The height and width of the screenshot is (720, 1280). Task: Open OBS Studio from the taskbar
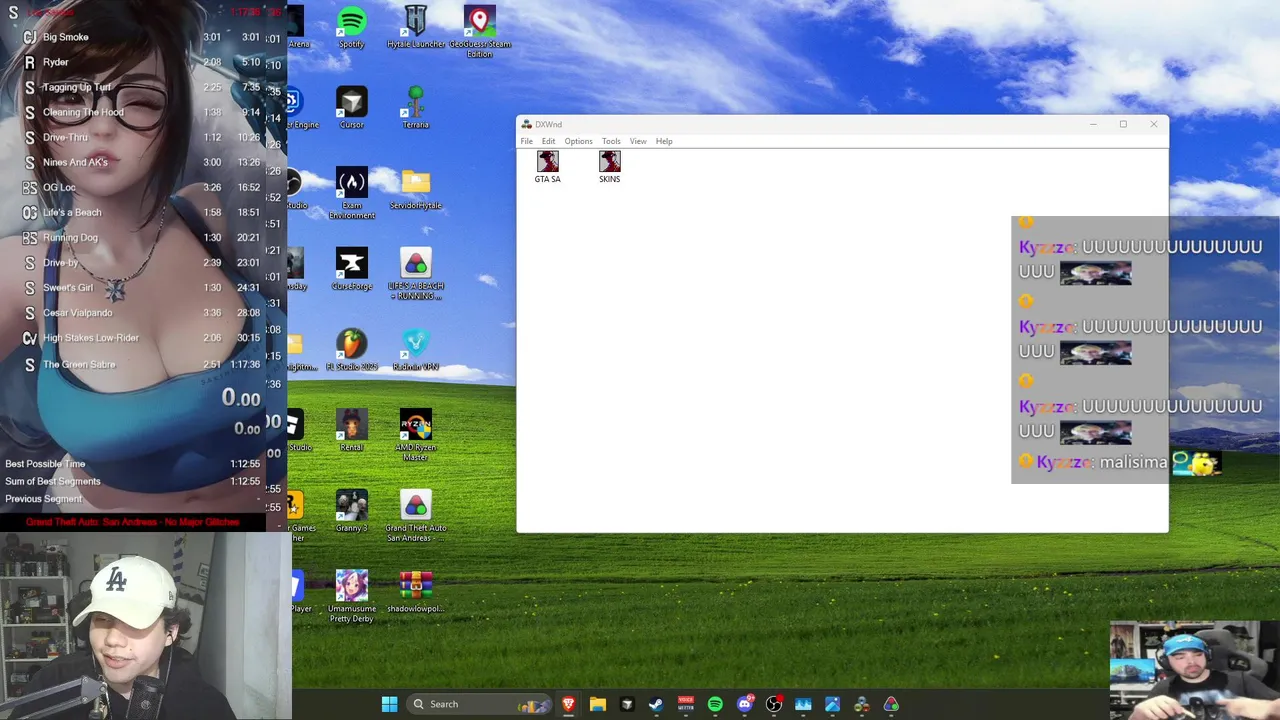pos(774,704)
